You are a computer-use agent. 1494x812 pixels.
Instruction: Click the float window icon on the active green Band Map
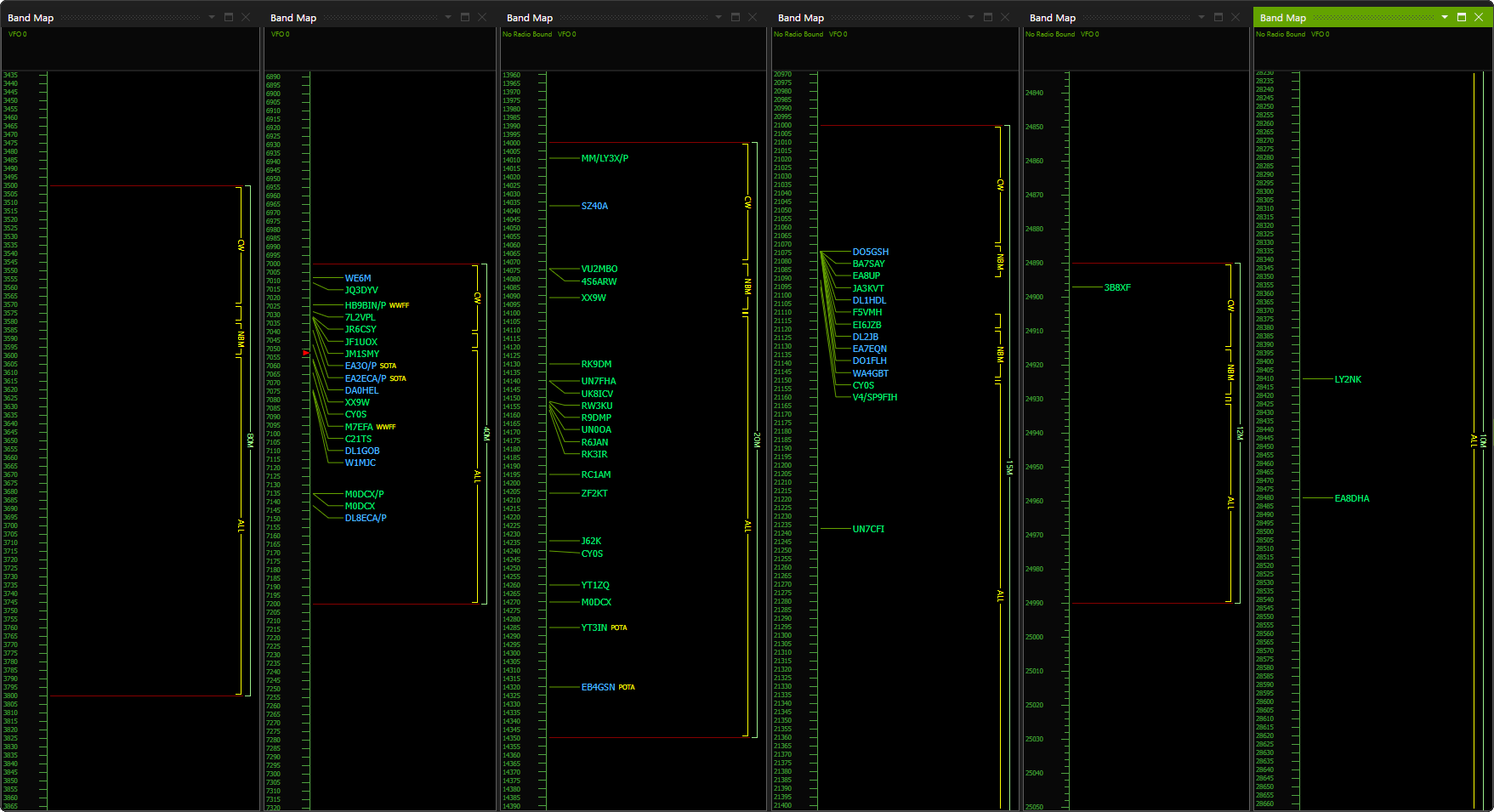1460,17
